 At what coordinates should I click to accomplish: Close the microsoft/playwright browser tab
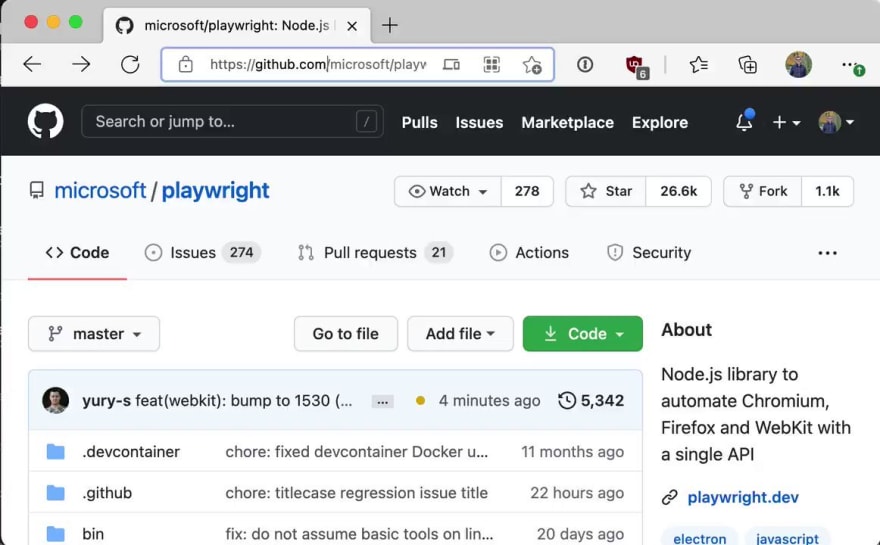tap(352, 26)
